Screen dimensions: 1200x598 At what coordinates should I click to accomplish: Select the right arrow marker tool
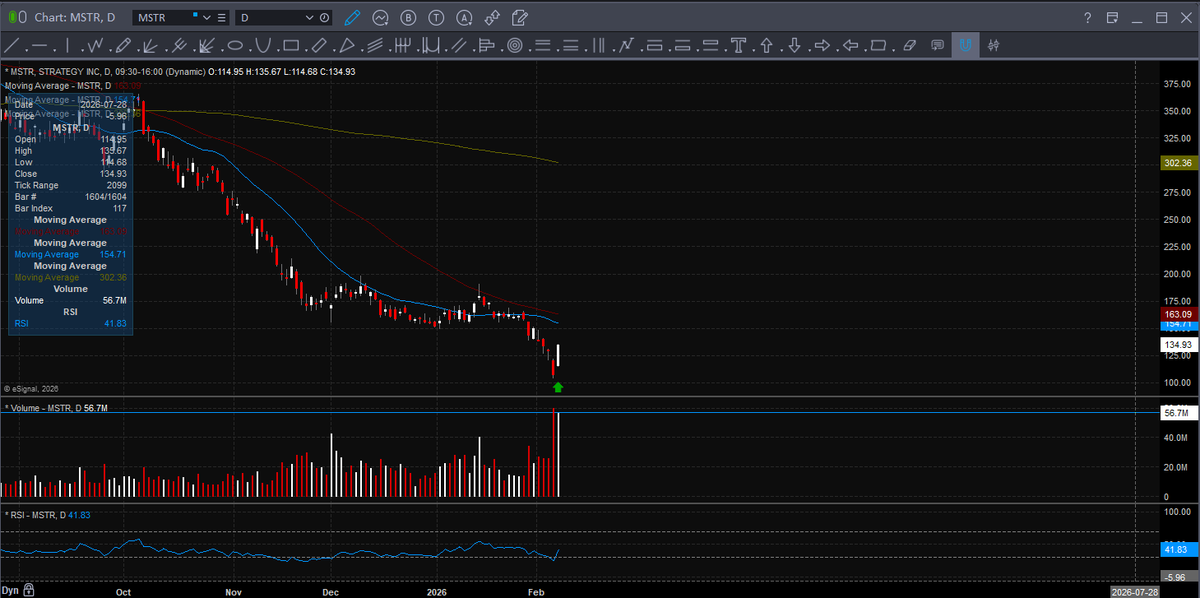point(823,45)
